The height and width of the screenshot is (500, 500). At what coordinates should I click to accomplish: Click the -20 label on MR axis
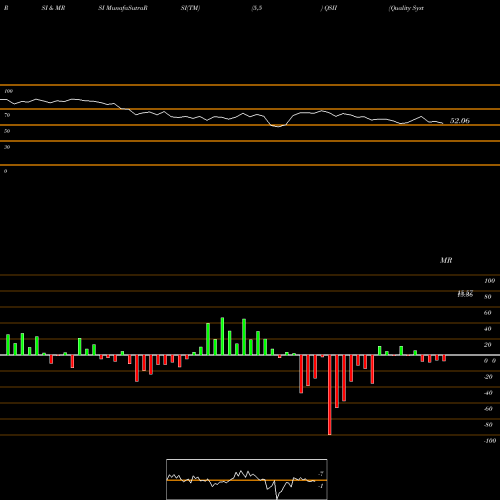click(488, 377)
